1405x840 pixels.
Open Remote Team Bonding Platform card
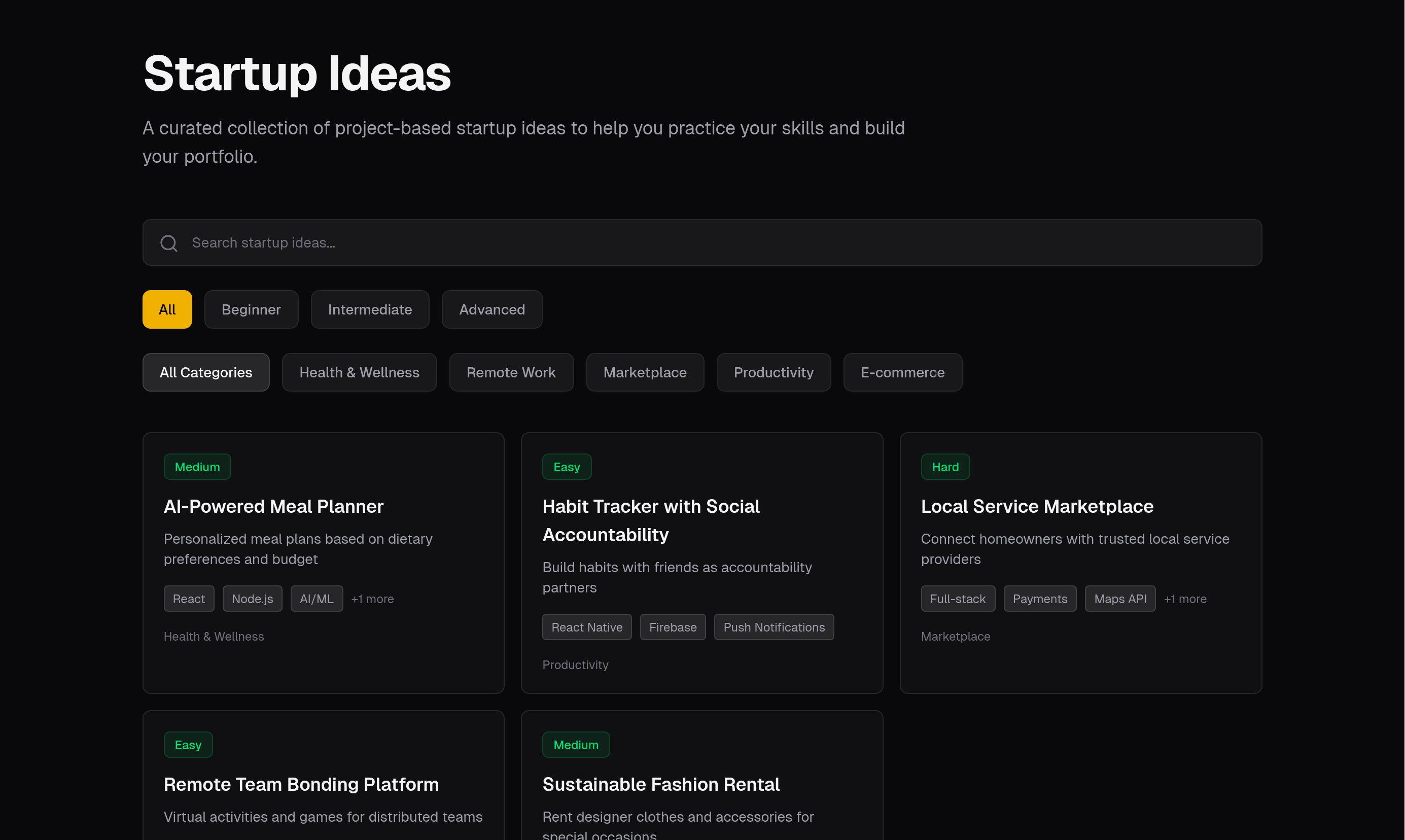(301, 785)
